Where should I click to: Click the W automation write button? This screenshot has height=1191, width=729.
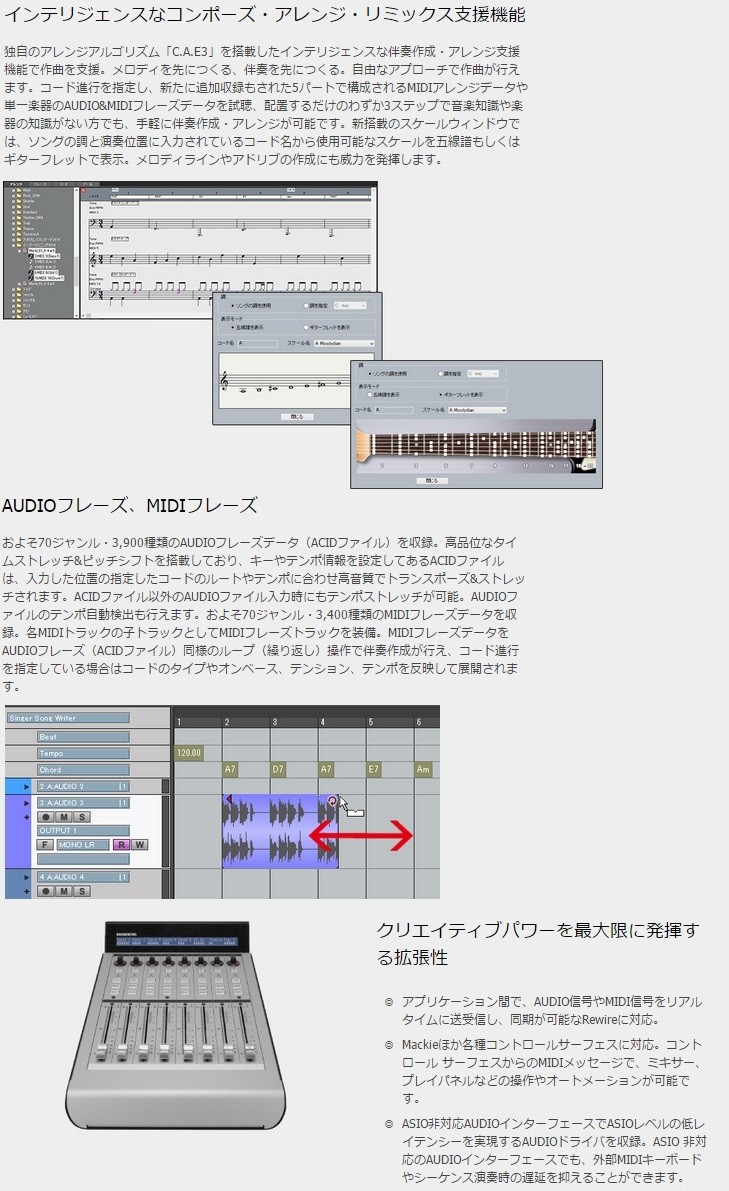[x=139, y=845]
